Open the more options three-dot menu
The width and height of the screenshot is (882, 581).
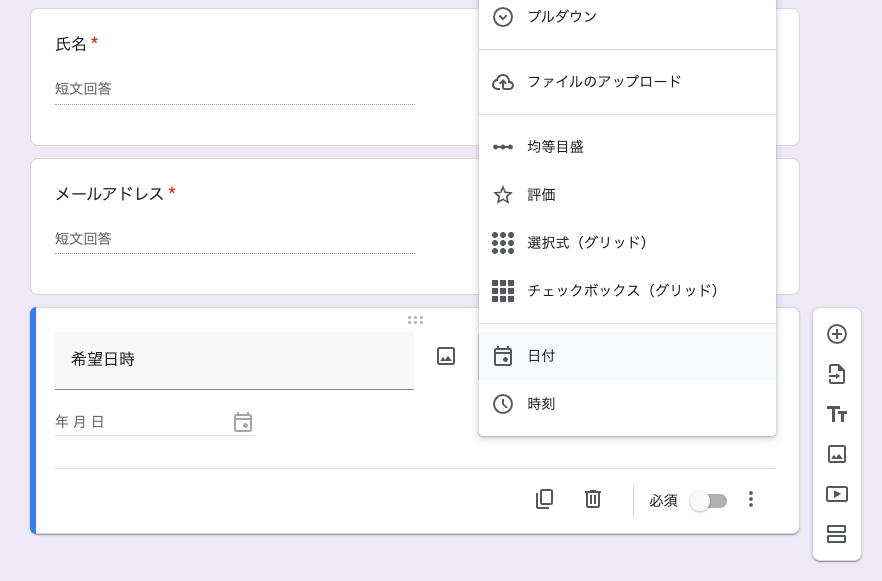click(751, 499)
